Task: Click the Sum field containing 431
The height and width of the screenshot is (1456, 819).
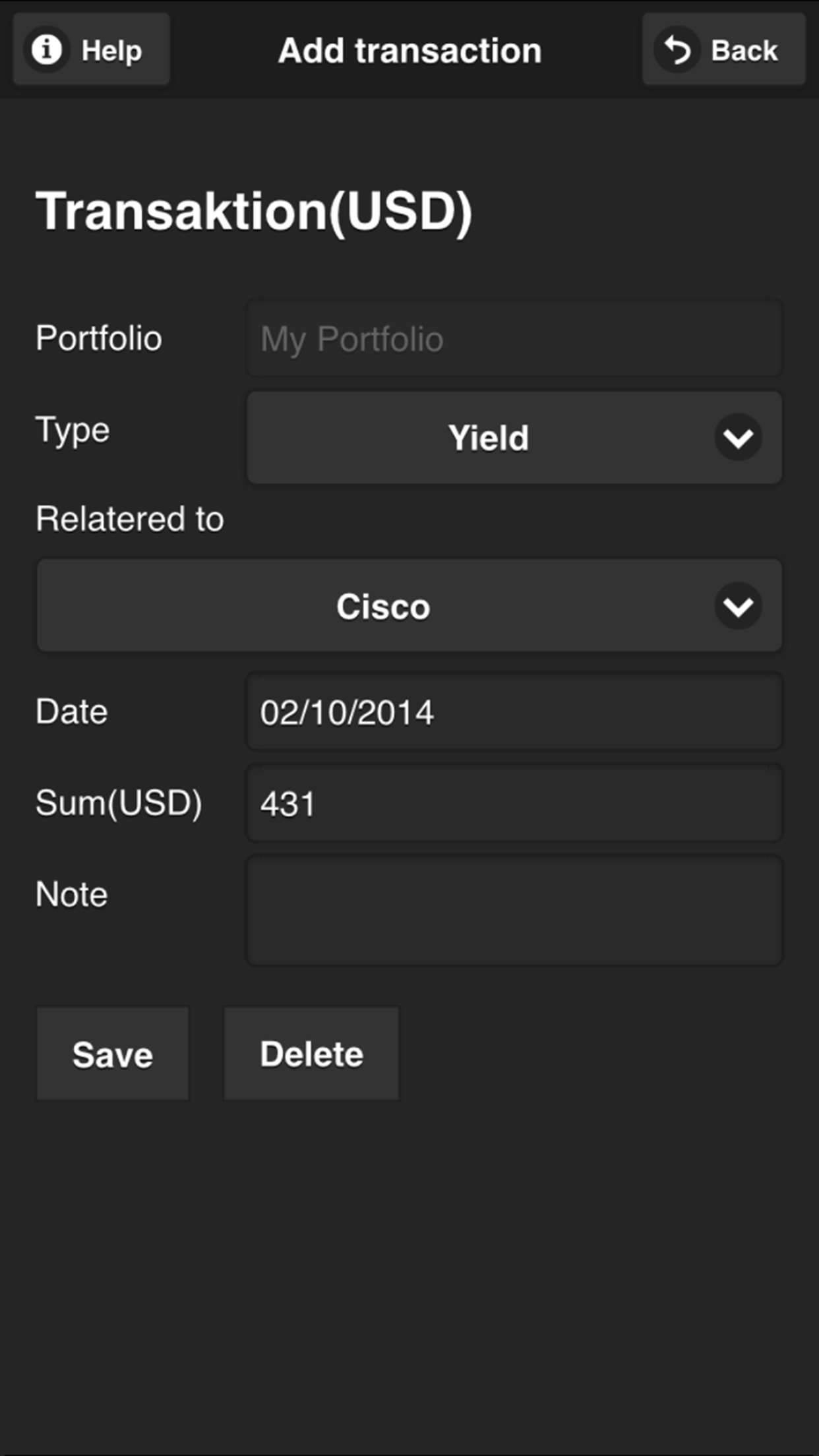Action: point(514,803)
